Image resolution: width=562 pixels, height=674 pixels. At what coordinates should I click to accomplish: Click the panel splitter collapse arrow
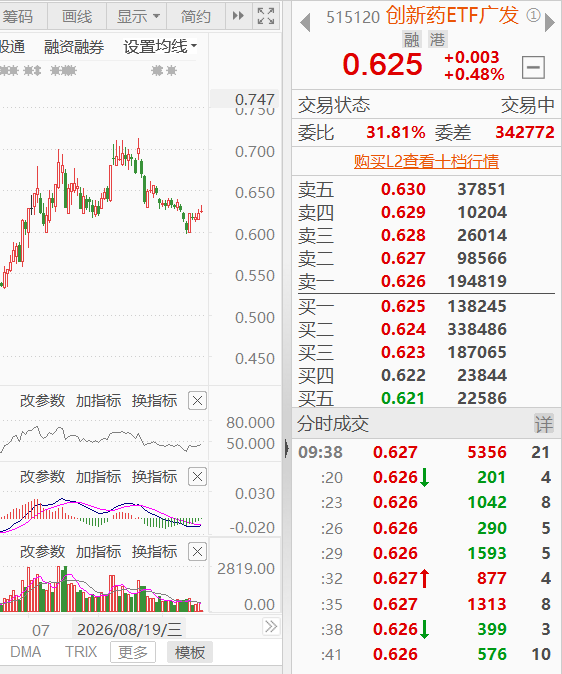286,449
